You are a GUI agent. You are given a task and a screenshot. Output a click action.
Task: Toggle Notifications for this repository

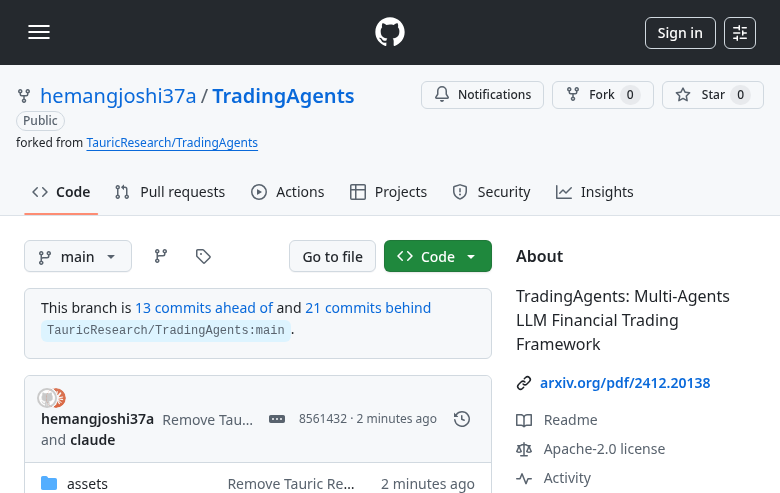coord(482,95)
